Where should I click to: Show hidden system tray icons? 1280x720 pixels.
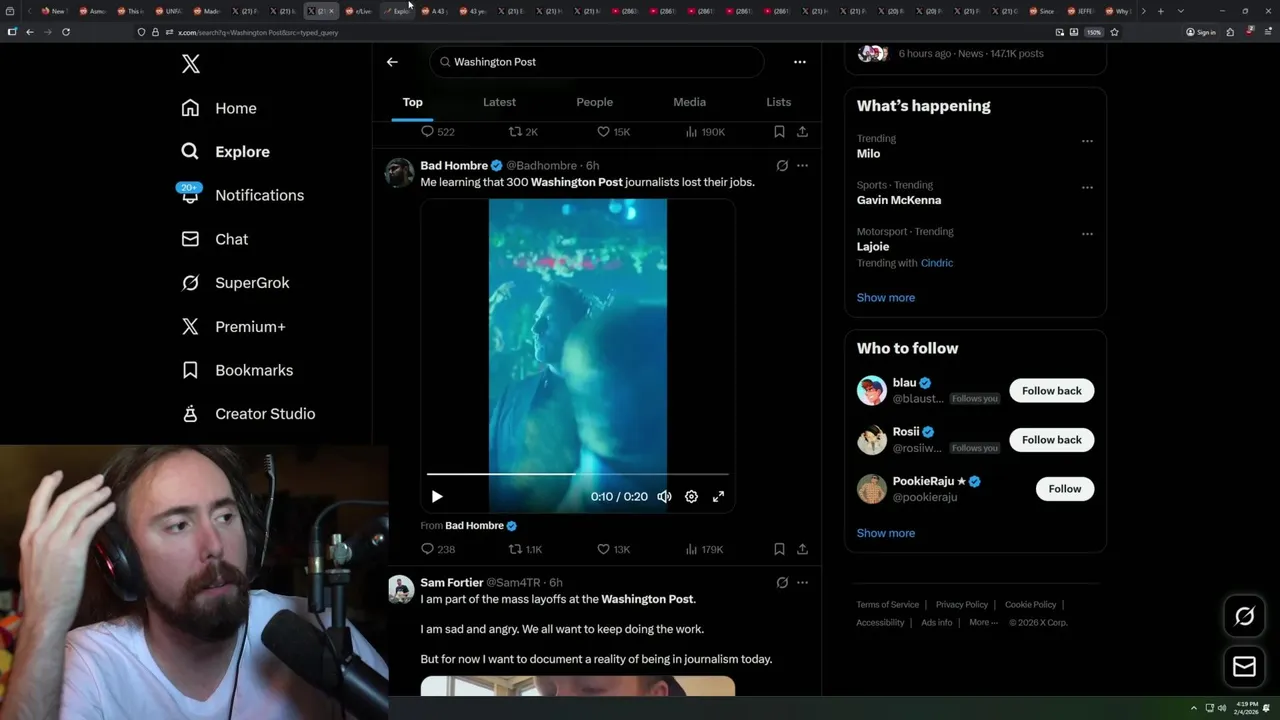coord(1193,708)
